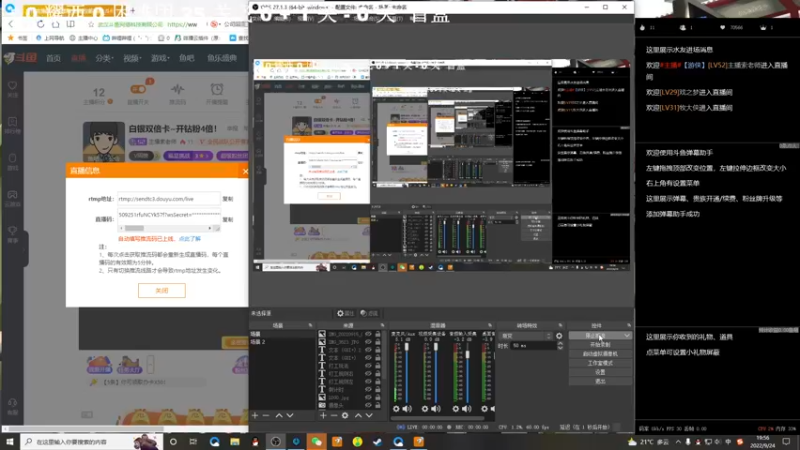Adjust the transition duration stepper arrows
This screenshot has height=450, width=800.
click(x=560, y=345)
